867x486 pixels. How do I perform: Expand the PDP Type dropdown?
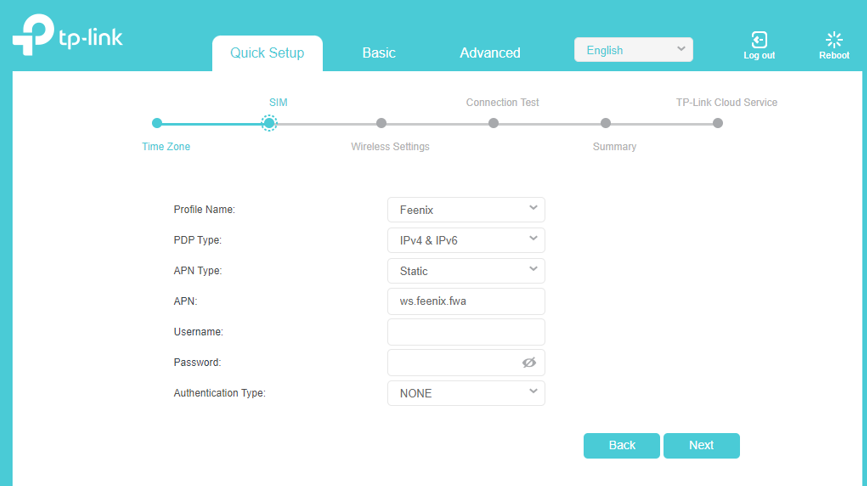[x=466, y=240]
